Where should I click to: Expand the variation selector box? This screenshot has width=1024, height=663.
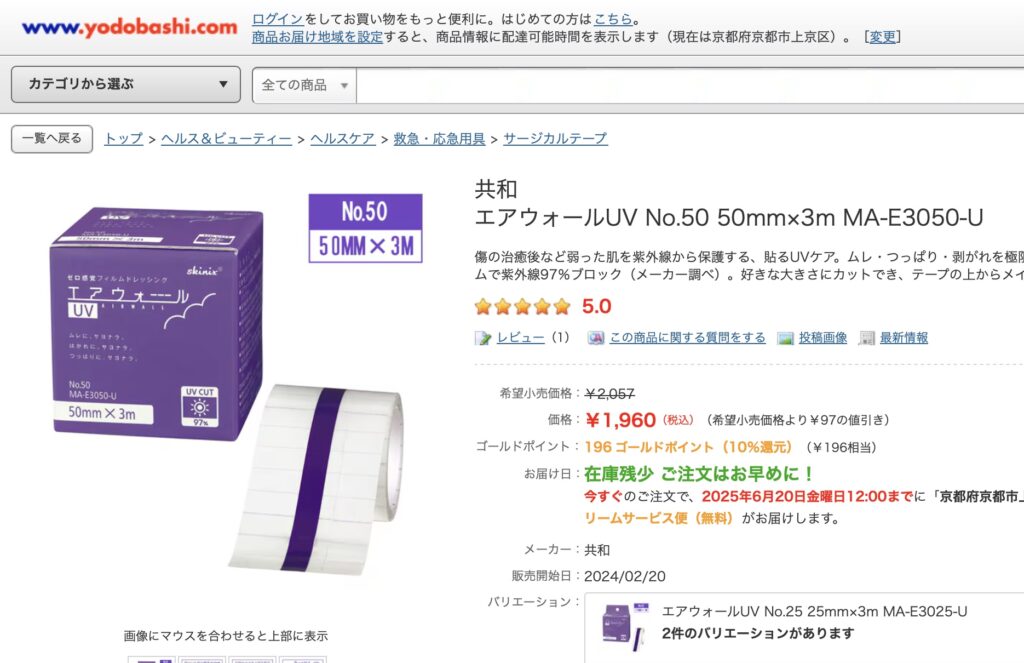coord(804,628)
